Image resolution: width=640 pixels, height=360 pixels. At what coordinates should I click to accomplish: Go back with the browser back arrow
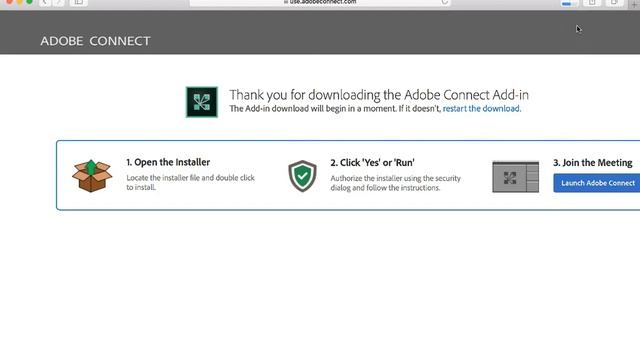coord(44,2)
